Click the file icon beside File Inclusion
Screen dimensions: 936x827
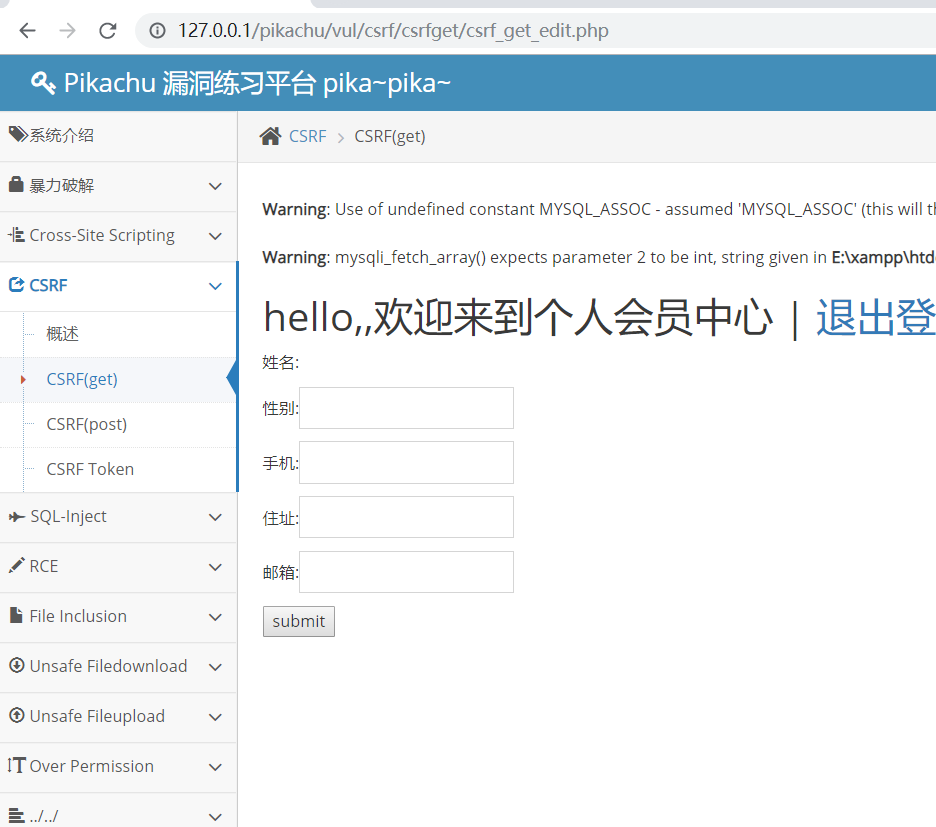pyautogui.click(x=16, y=615)
